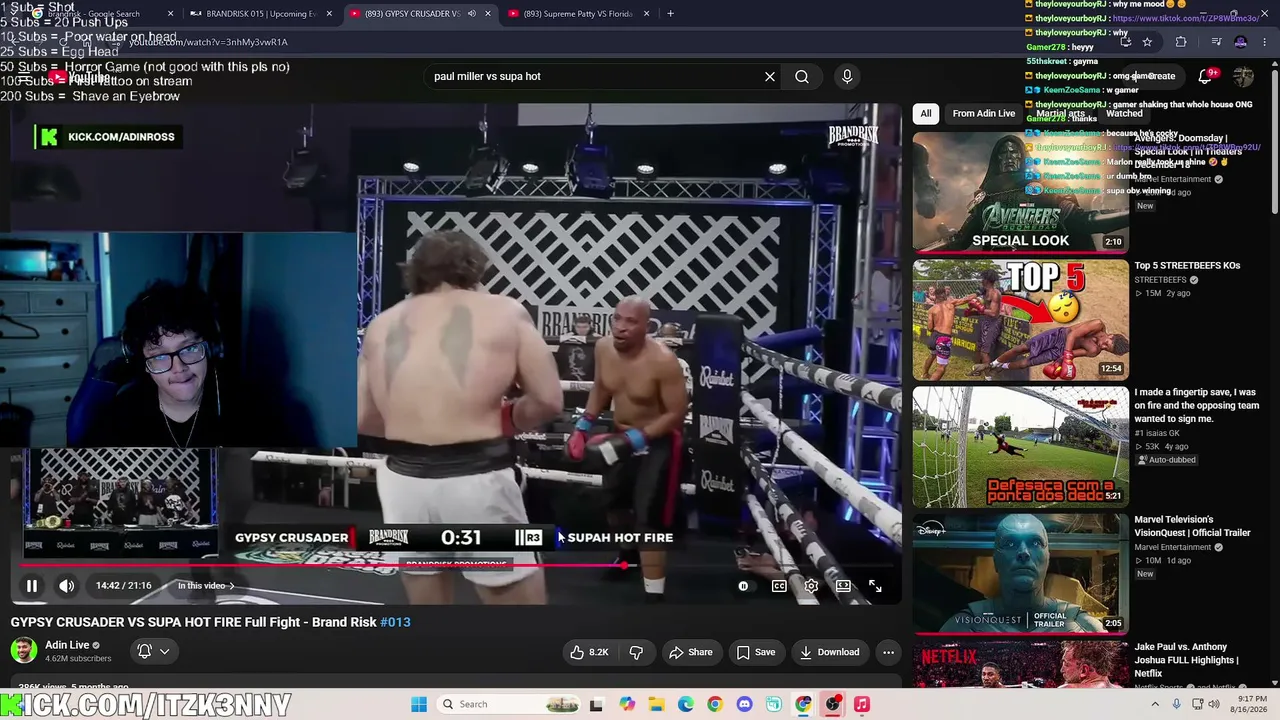This screenshot has width=1280, height=720.
Task: Open Task View from taskbar
Action: click(596, 704)
